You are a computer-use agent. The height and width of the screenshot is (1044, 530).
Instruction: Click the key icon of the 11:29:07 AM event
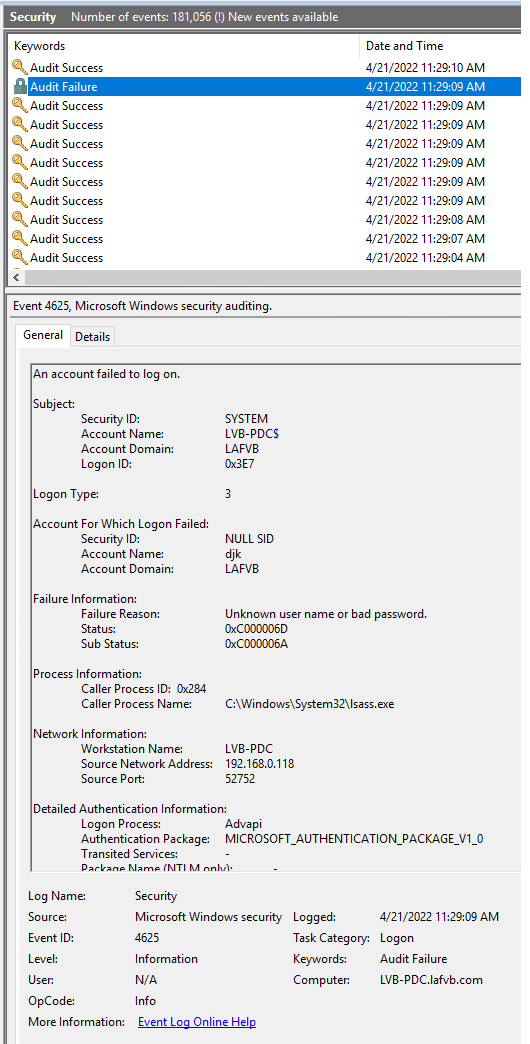[20, 238]
